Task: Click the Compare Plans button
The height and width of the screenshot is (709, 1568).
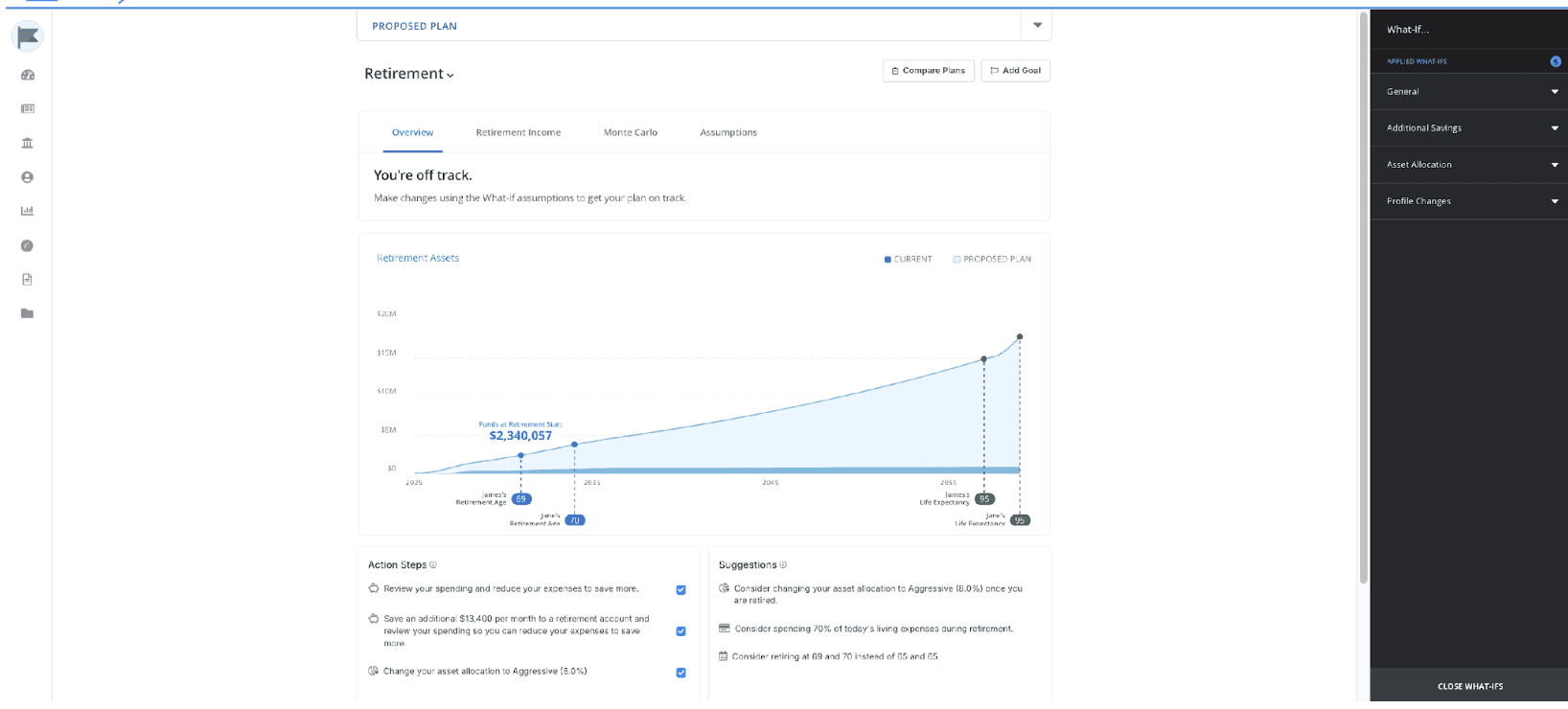Action: pos(929,71)
